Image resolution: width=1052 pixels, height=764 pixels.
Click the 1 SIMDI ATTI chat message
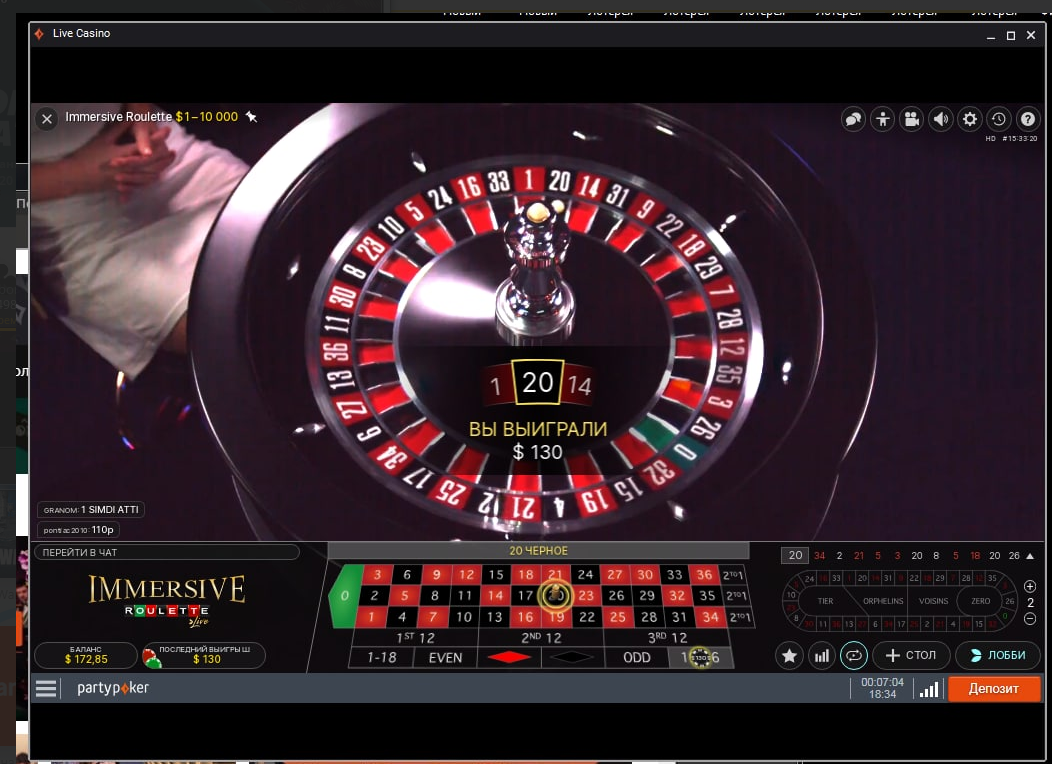[91, 510]
